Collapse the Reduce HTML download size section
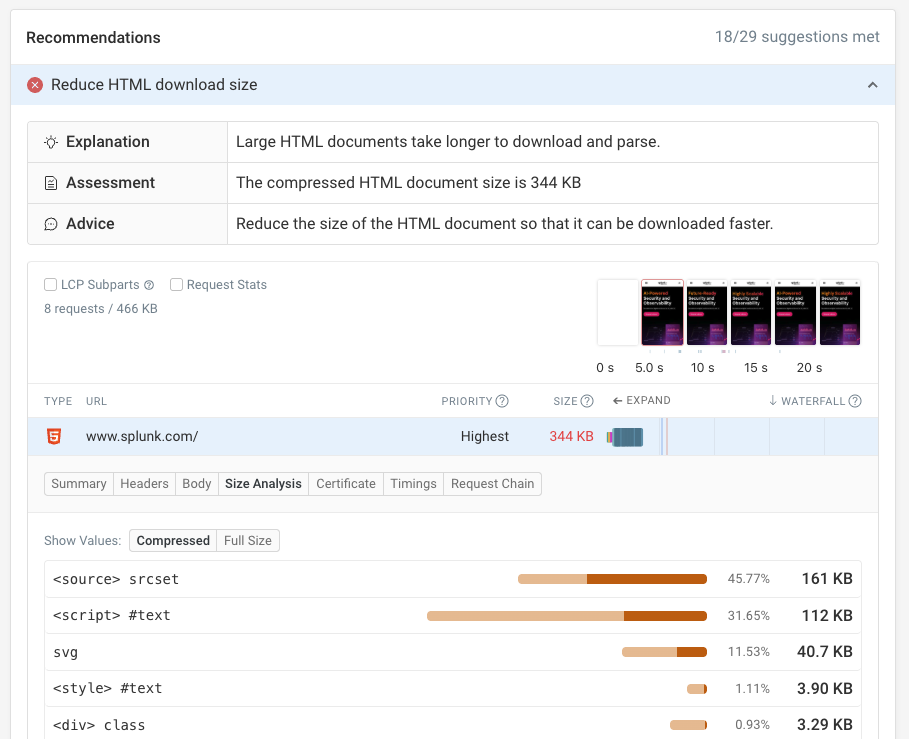 (x=871, y=84)
